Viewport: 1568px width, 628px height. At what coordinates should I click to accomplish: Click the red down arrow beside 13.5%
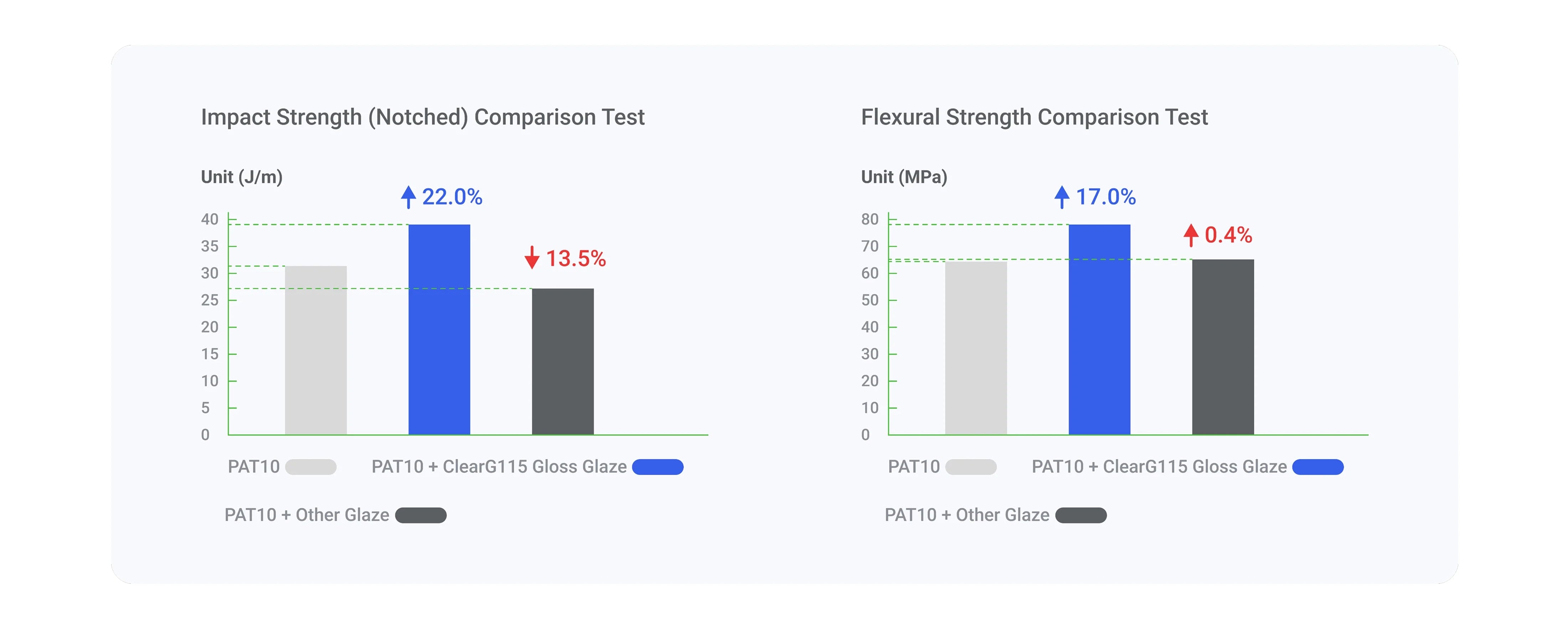click(532, 258)
